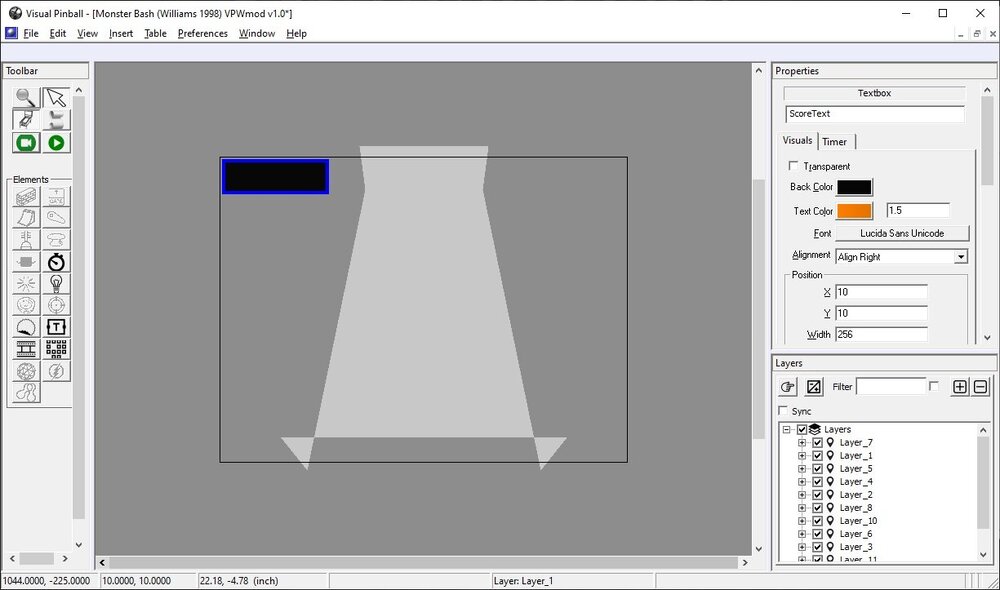Expand the Layer_1 tree node

coord(802,455)
